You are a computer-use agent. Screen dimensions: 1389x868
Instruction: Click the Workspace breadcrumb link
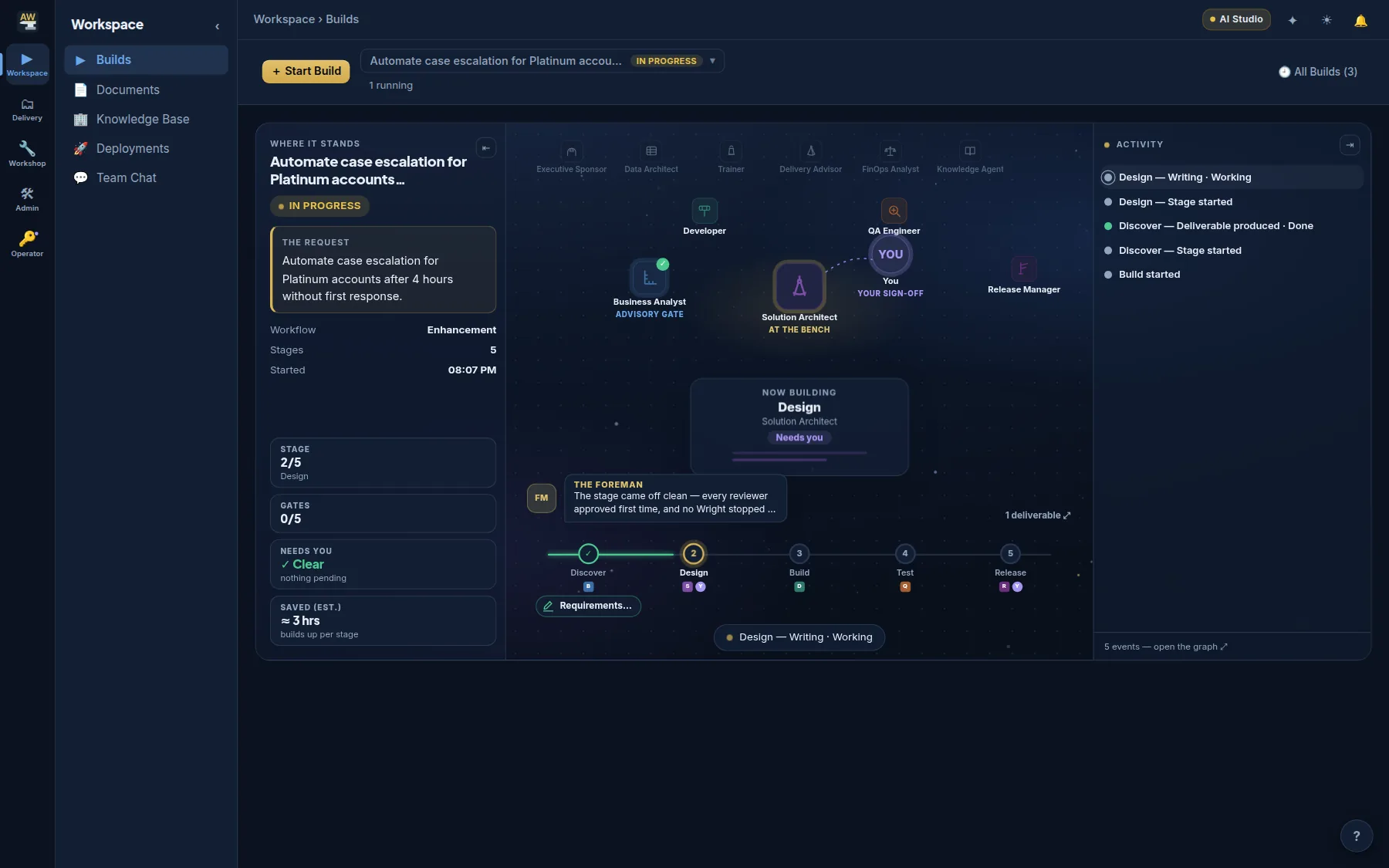[x=284, y=19]
